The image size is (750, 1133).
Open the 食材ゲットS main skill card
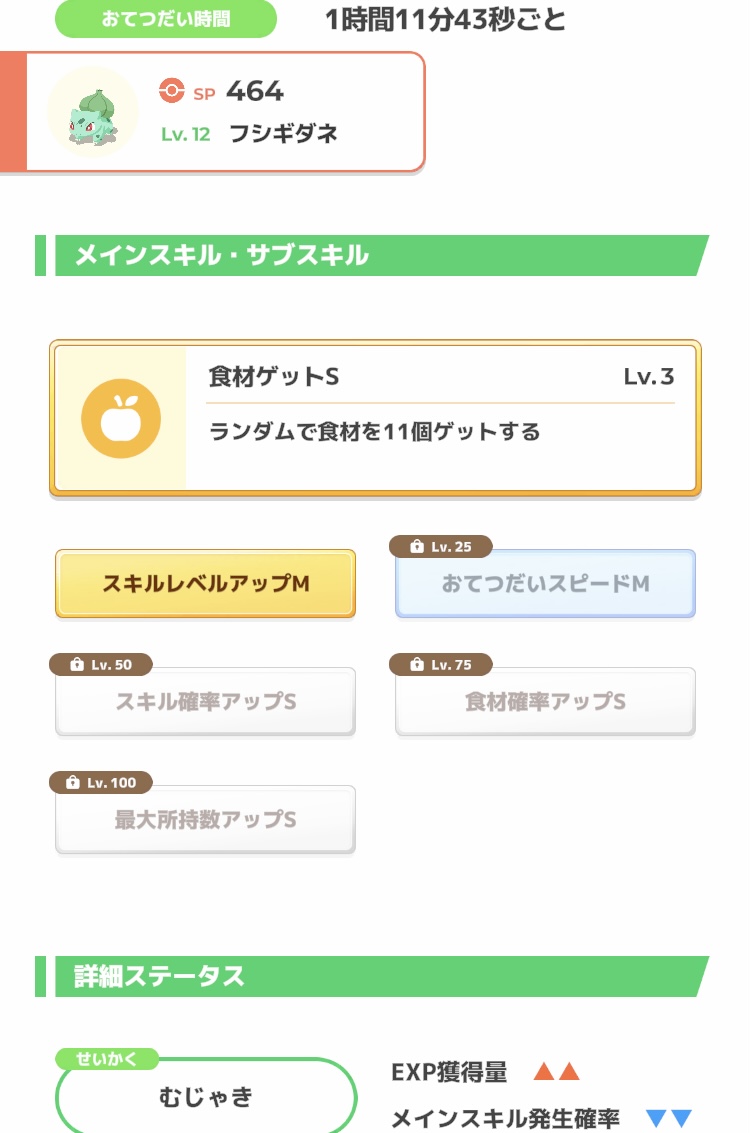[375, 417]
